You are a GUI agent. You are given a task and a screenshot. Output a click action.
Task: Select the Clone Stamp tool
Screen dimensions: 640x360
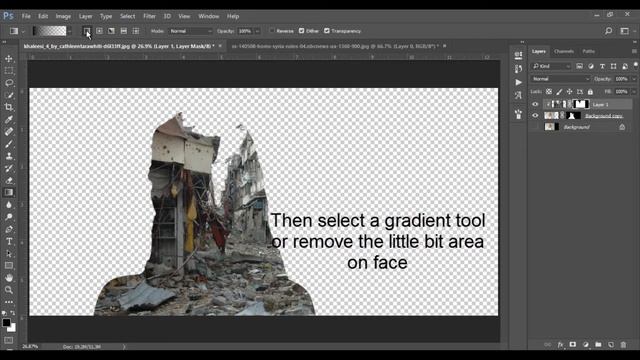[9, 156]
